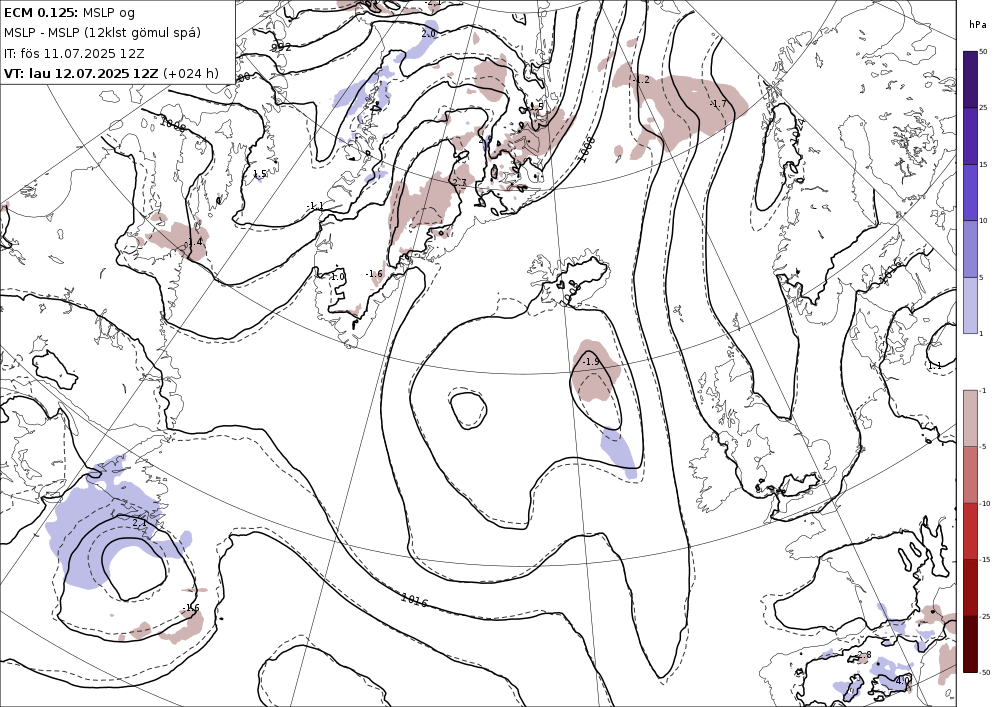
Task: Select the '2.1' value inside the large blue Atlantic patch
Action: click(139, 523)
